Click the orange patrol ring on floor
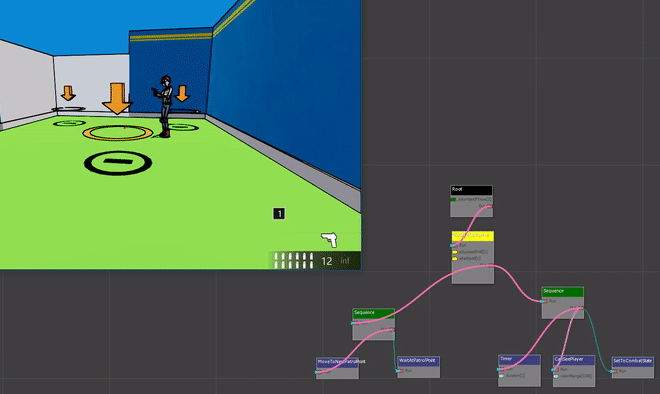The width and height of the screenshot is (660, 394). pyautogui.click(x=117, y=133)
